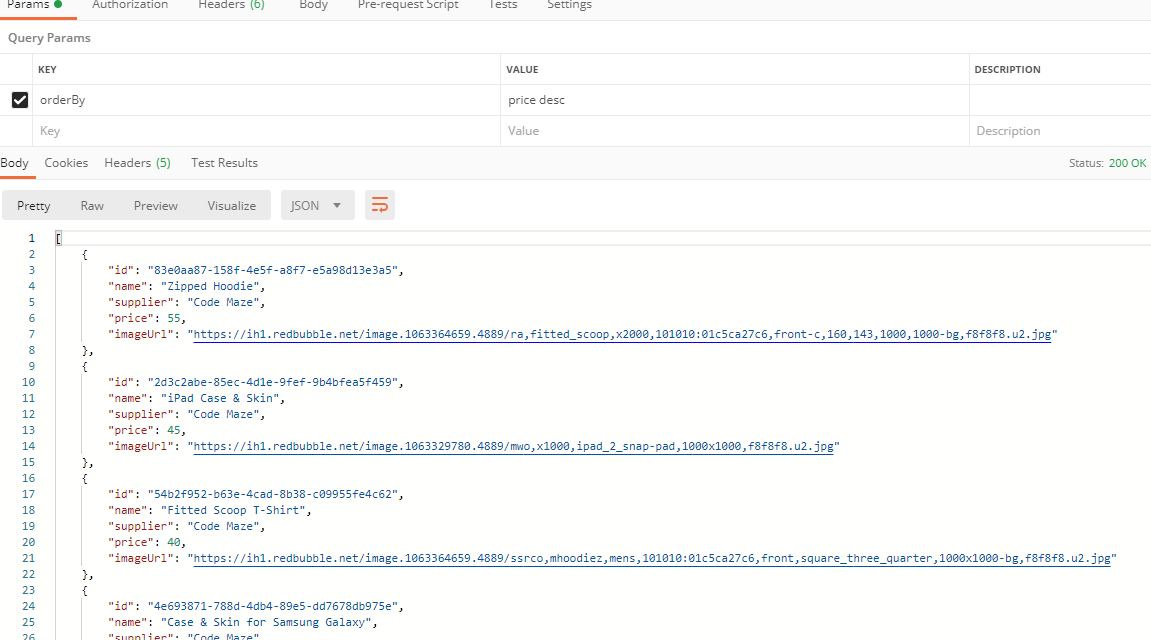Open the Pre-request Script tab

tap(408, 5)
